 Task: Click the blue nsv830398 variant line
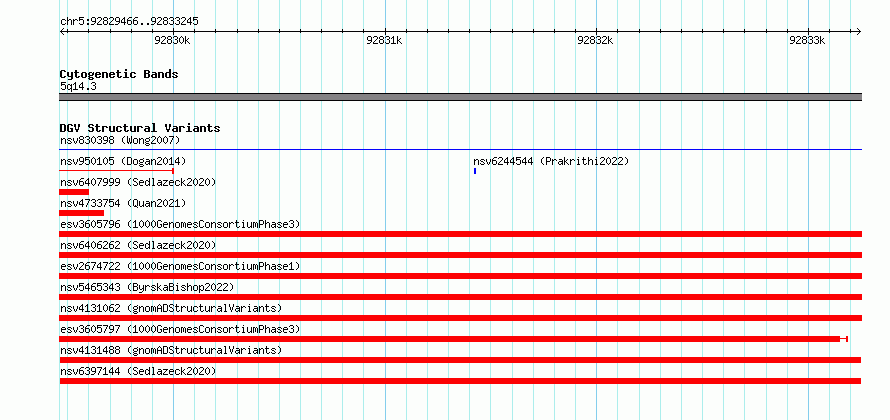(460, 149)
